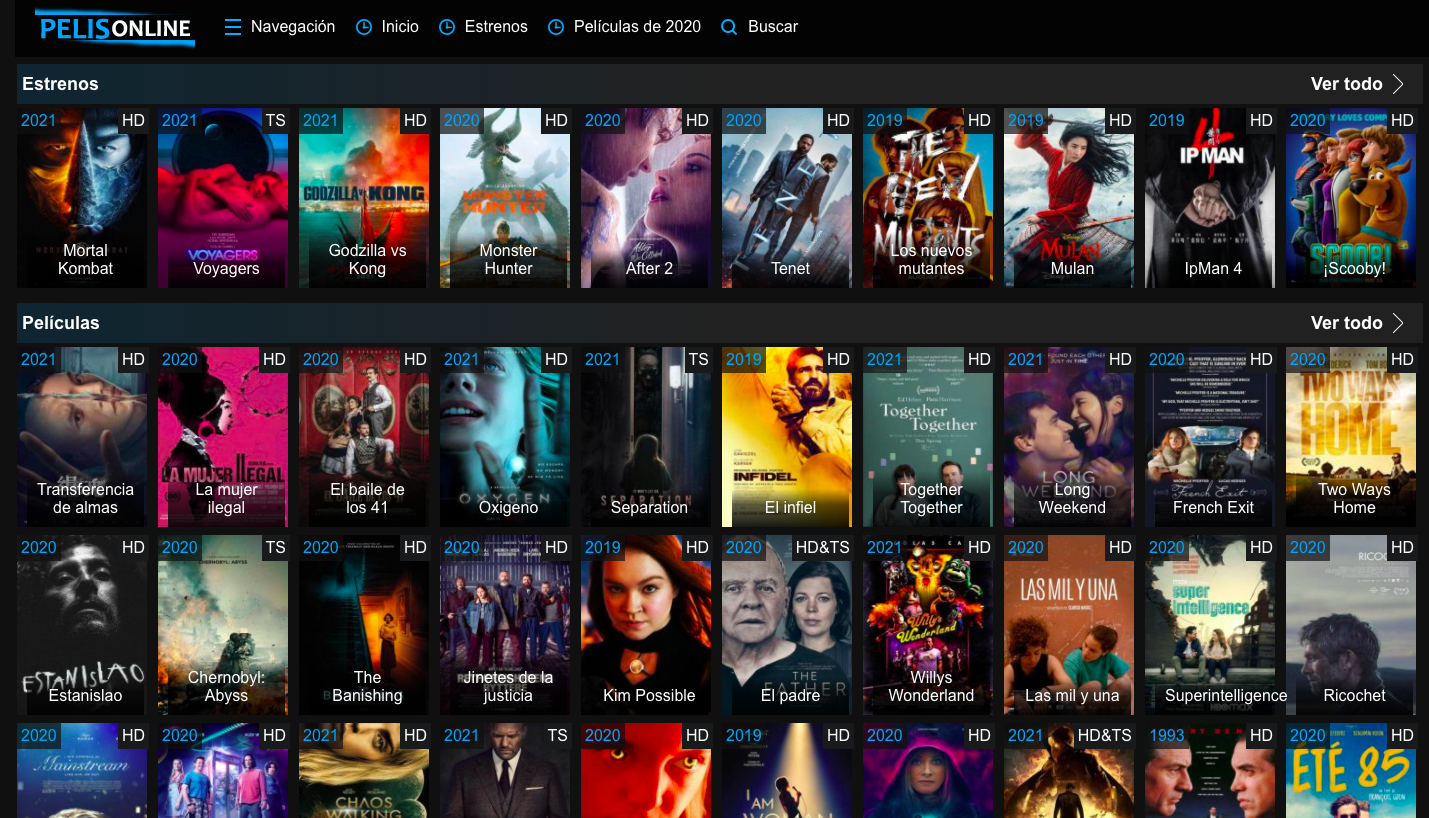Screen dimensions: 1429x818
Task: Expand Estrenos with the Ver todo chevron
Action: (x=1398, y=84)
